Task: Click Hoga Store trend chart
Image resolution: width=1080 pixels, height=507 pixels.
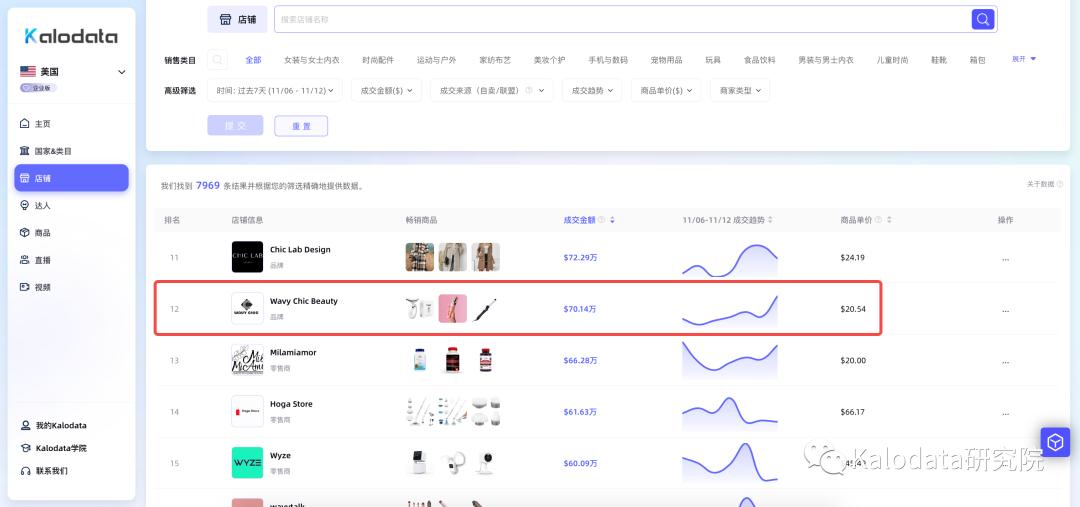Action: 729,411
